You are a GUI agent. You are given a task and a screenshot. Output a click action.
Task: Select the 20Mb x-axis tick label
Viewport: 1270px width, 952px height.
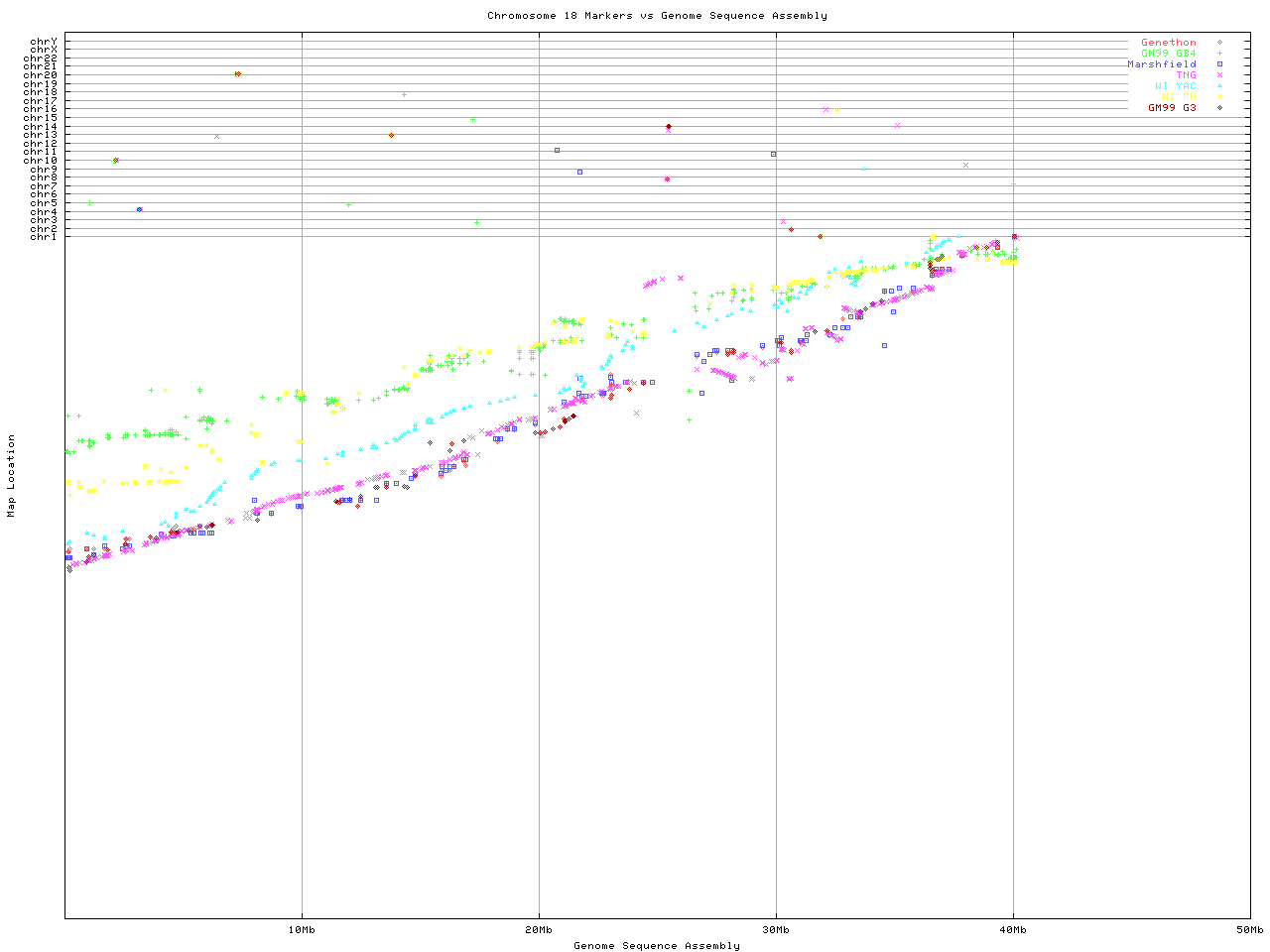point(539,930)
